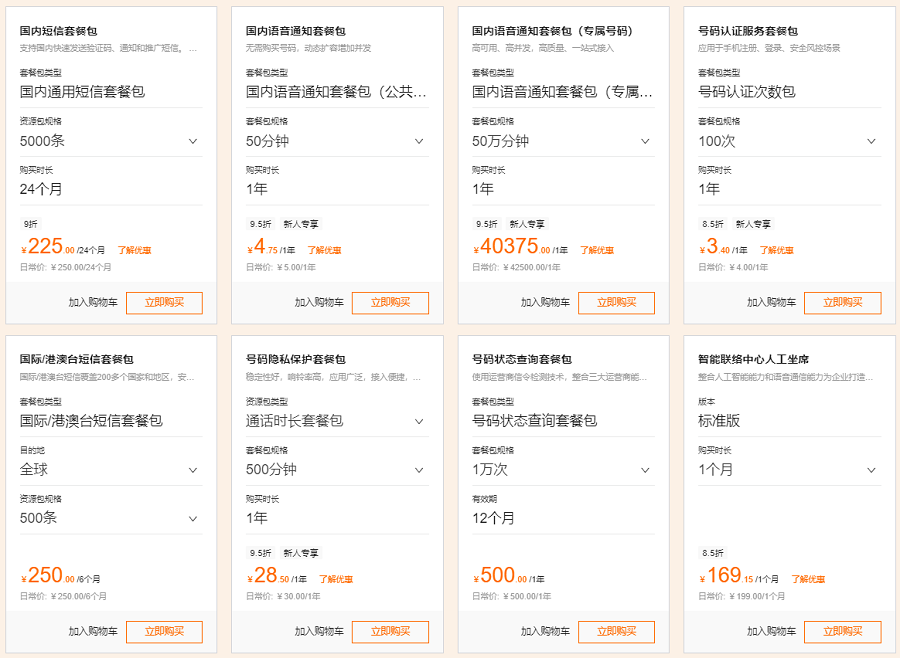Click 日常价 ¥42500.00/1年 text
The image size is (900, 658).
(516, 268)
